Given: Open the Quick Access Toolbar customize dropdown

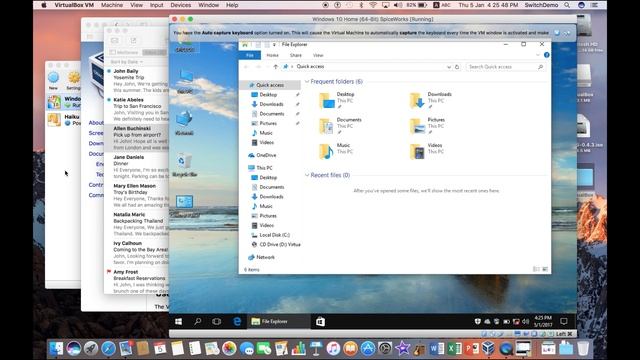Looking at the screenshot, I should pos(274,44).
